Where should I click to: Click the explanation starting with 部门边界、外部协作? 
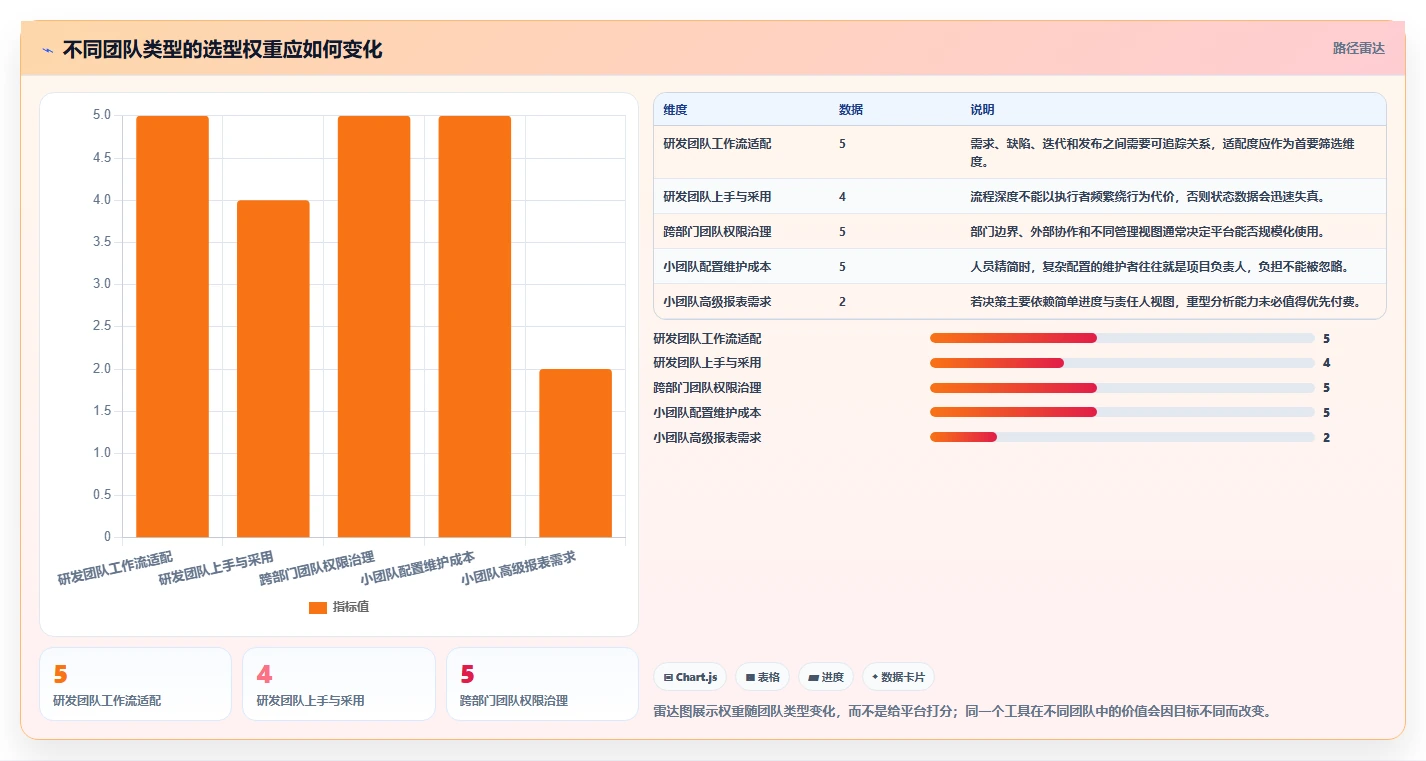1147,232
